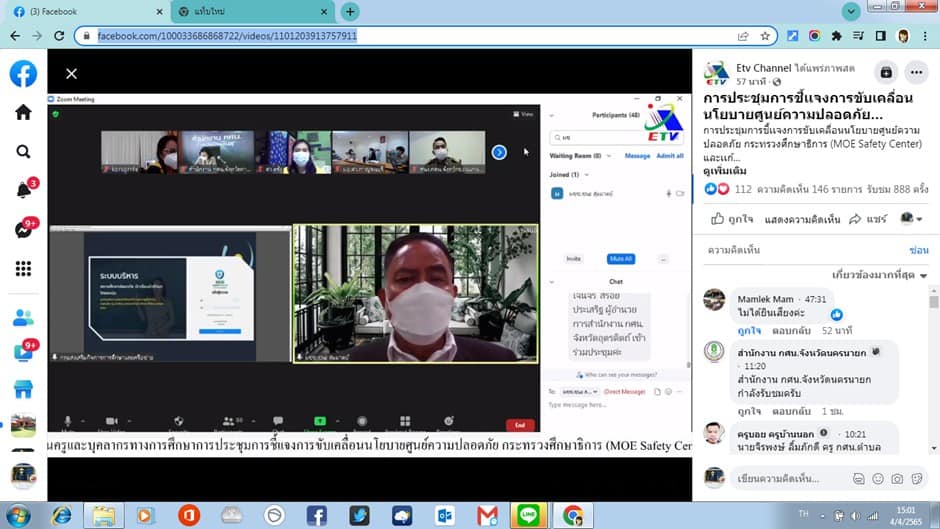This screenshot has width=940, height=529.
Task: Open Facebook search from the sidebar
Action: 23,151
